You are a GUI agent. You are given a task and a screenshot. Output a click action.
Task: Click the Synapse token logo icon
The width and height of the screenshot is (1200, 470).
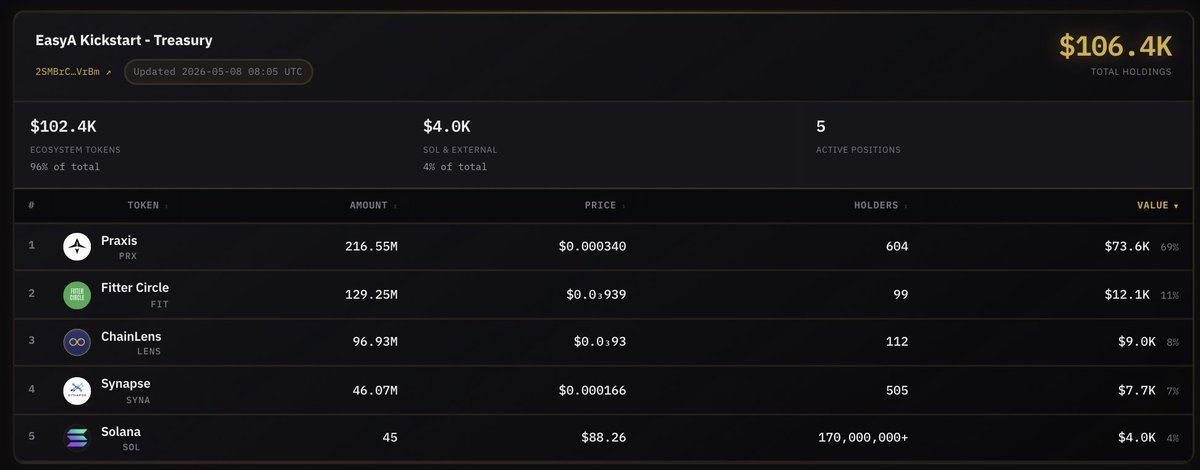click(x=77, y=391)
